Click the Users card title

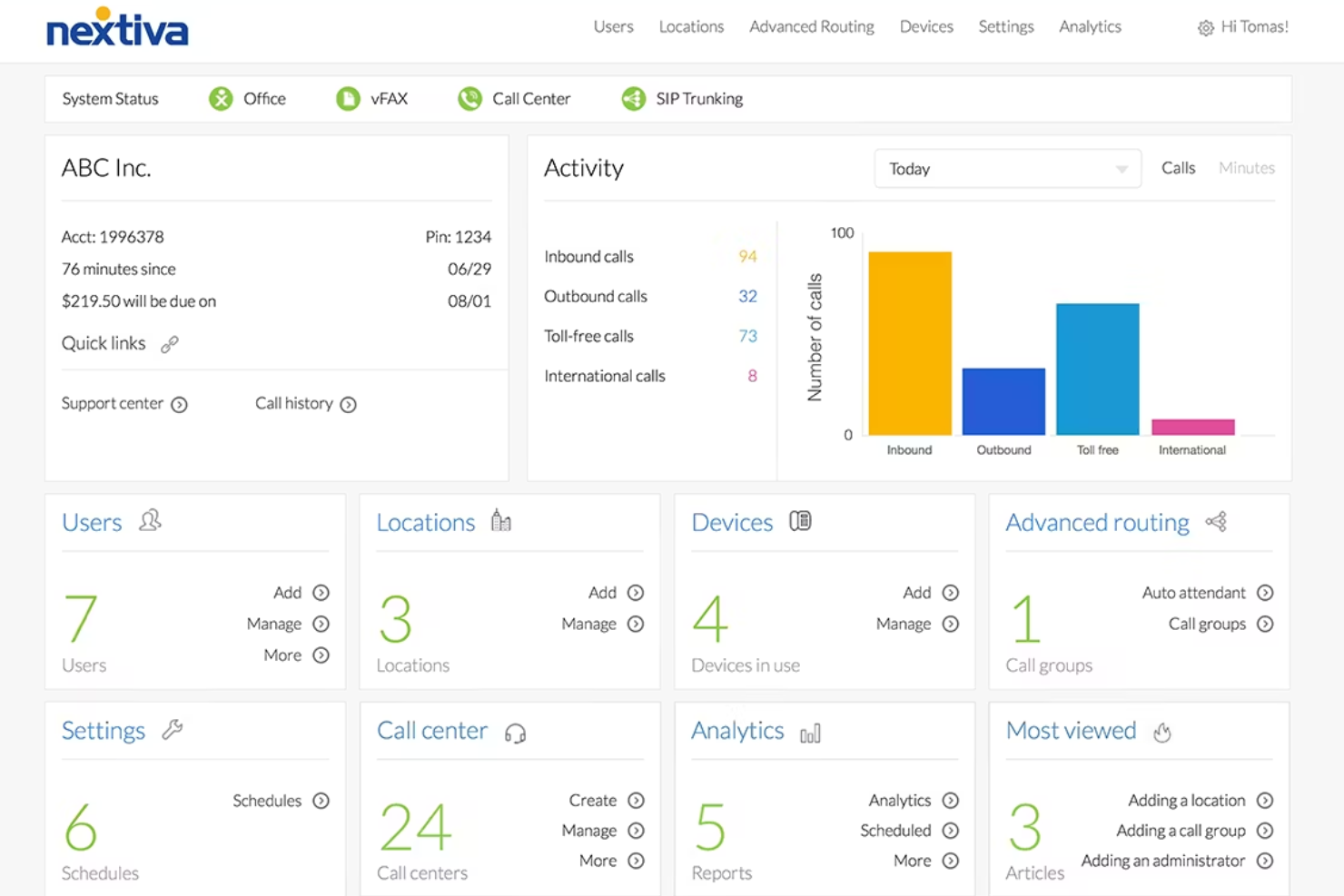[x=92, y=522]
